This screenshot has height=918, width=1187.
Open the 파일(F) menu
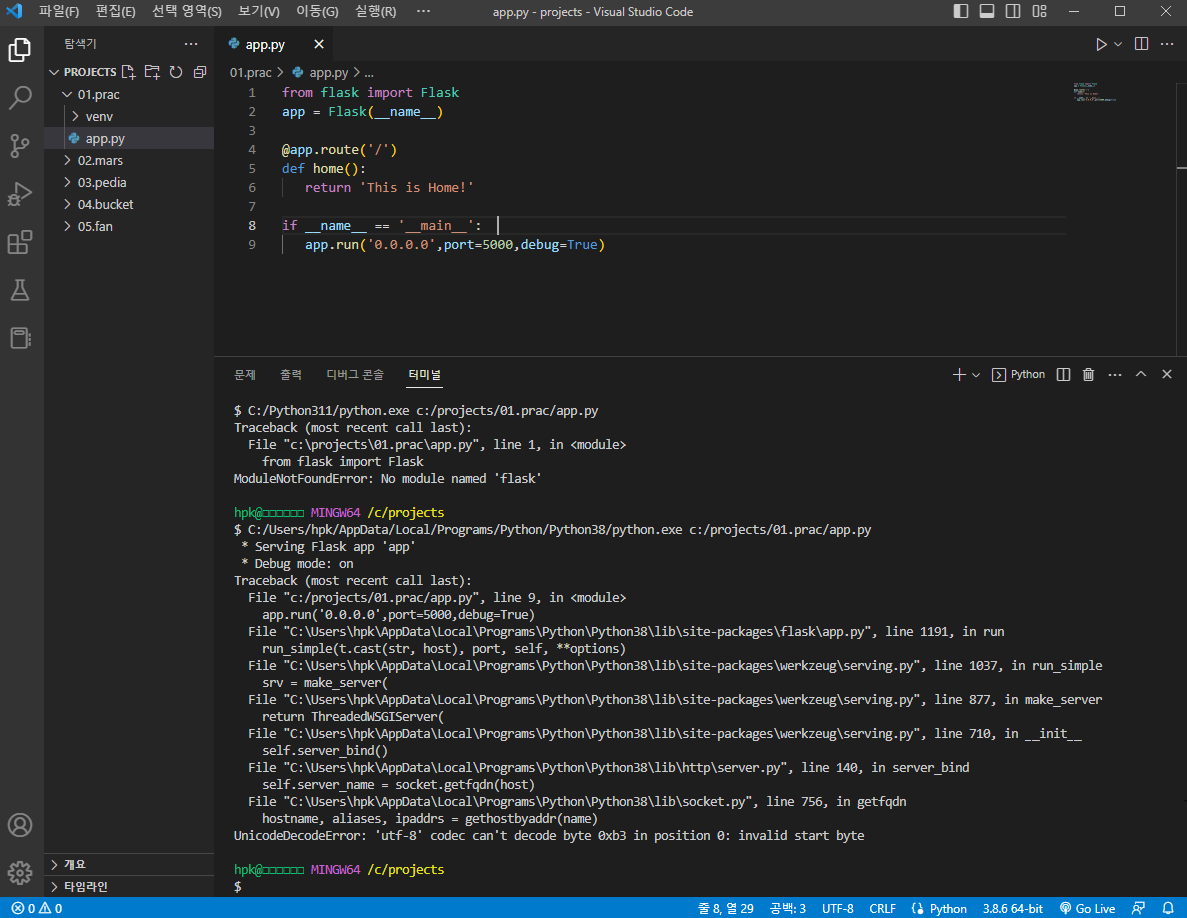(59, 11)
